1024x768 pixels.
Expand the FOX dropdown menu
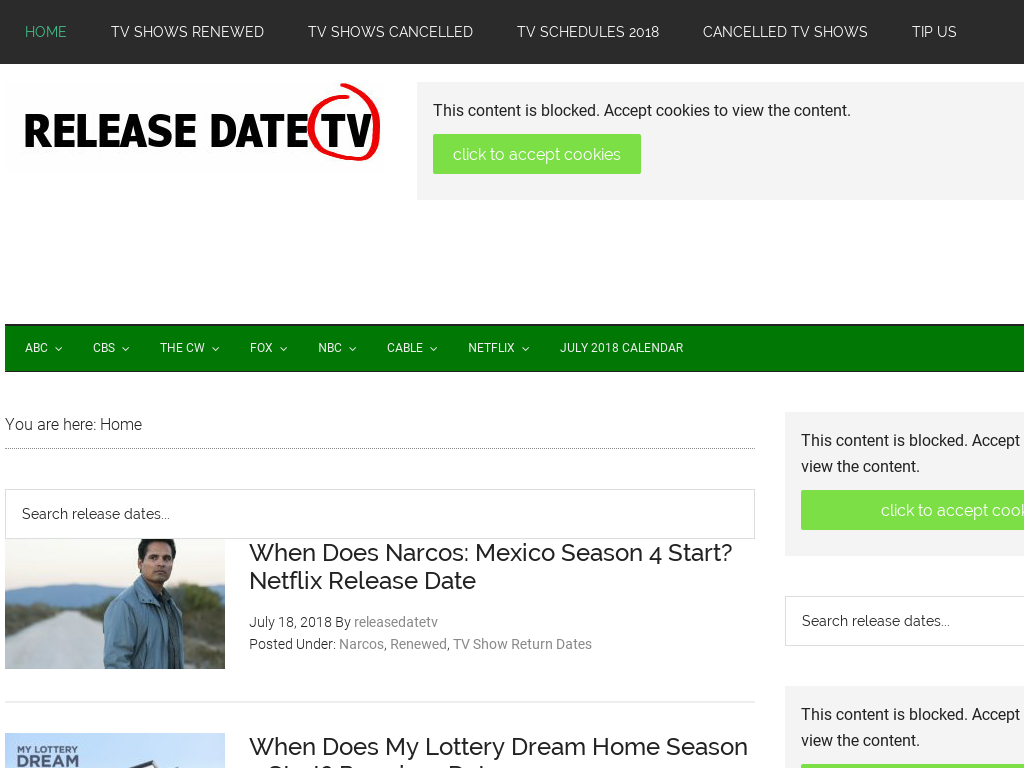click(x=268, y=348)
